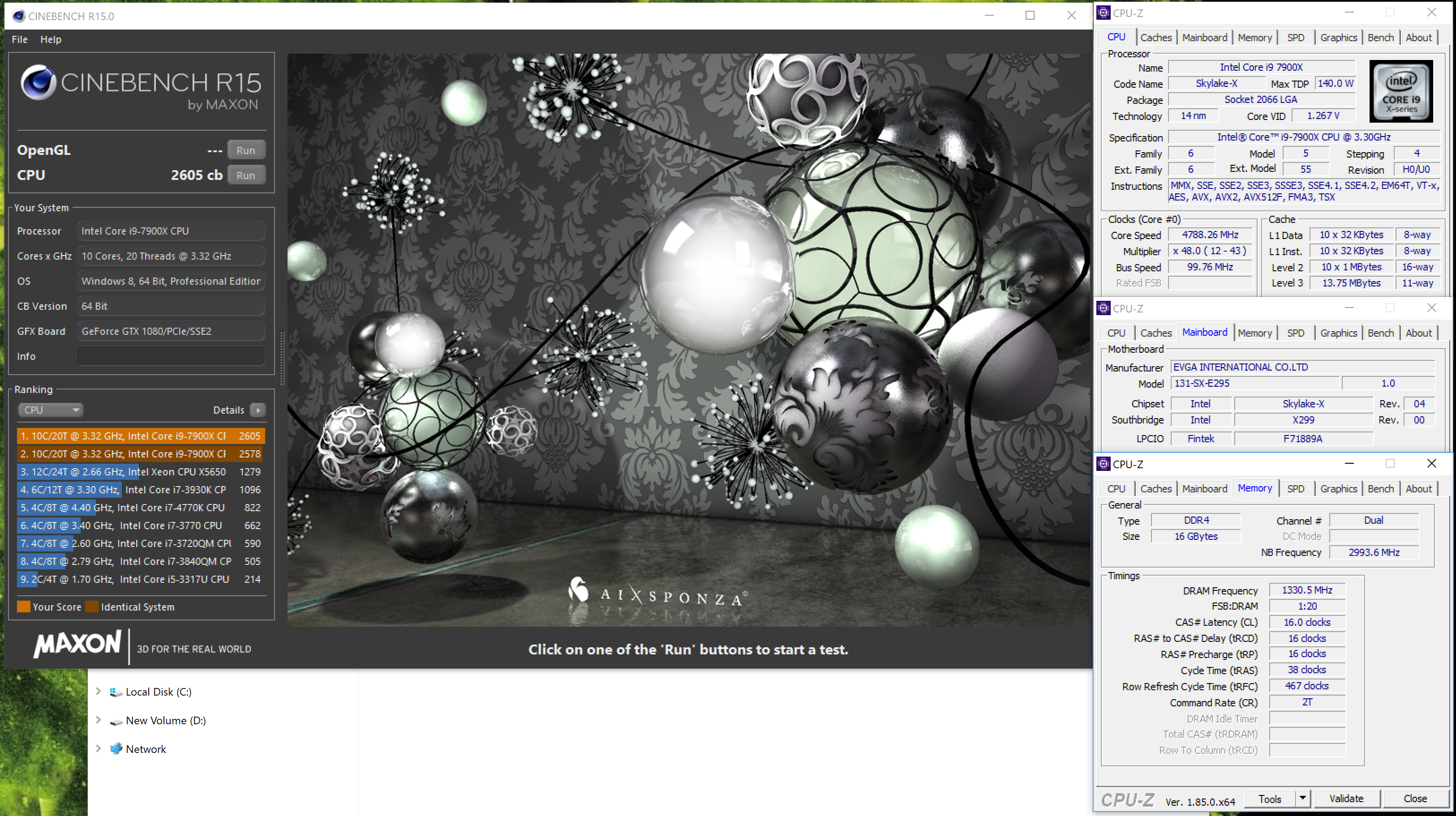Open SPD tab in middle CPU-Z window
Image resolution: width=1456 pixels, height=816 pixels.
[x=1296, y=333]
